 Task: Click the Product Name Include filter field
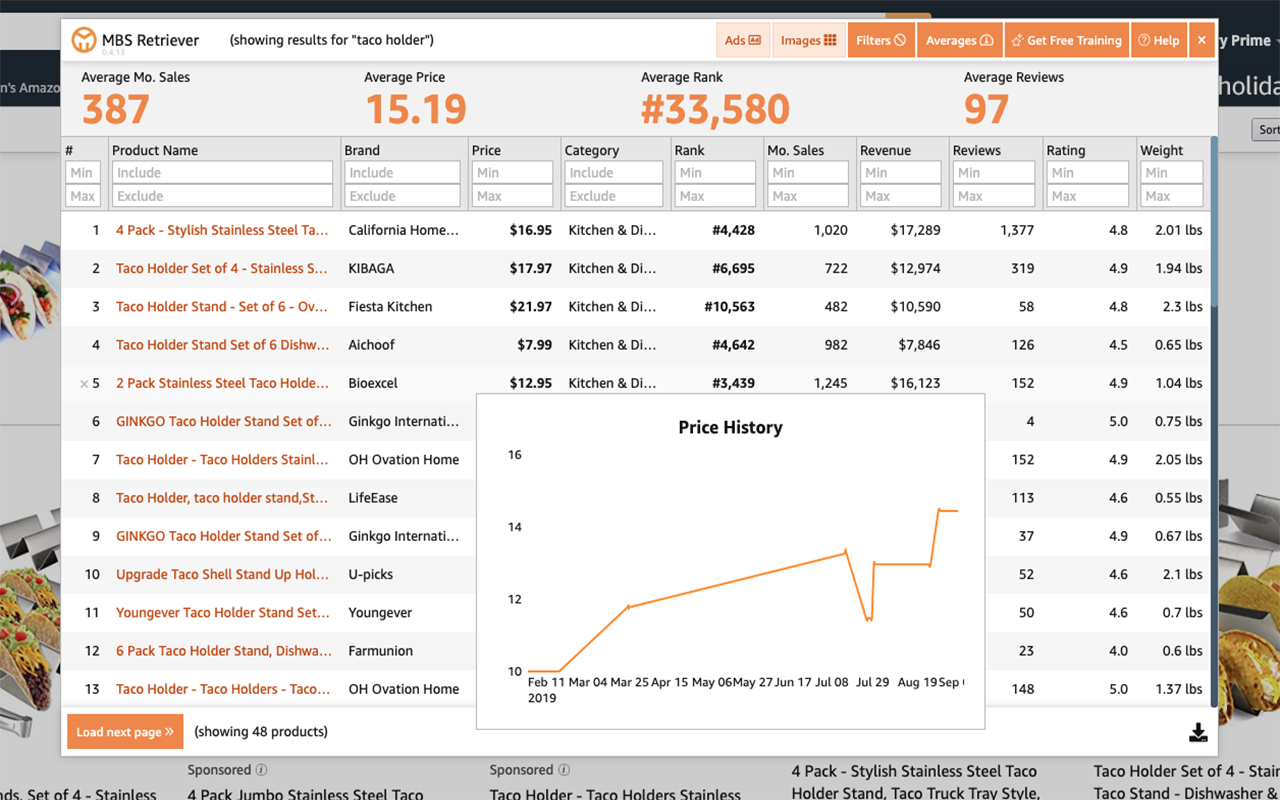point(222,173)
